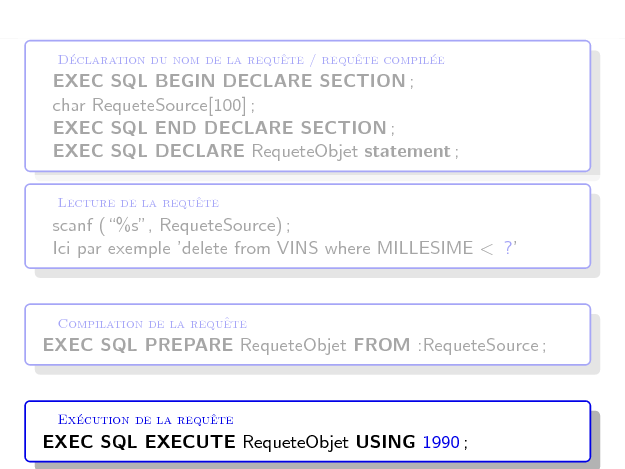Click the blue value 1990
This screenshot has height=469, width=625.
441,442
